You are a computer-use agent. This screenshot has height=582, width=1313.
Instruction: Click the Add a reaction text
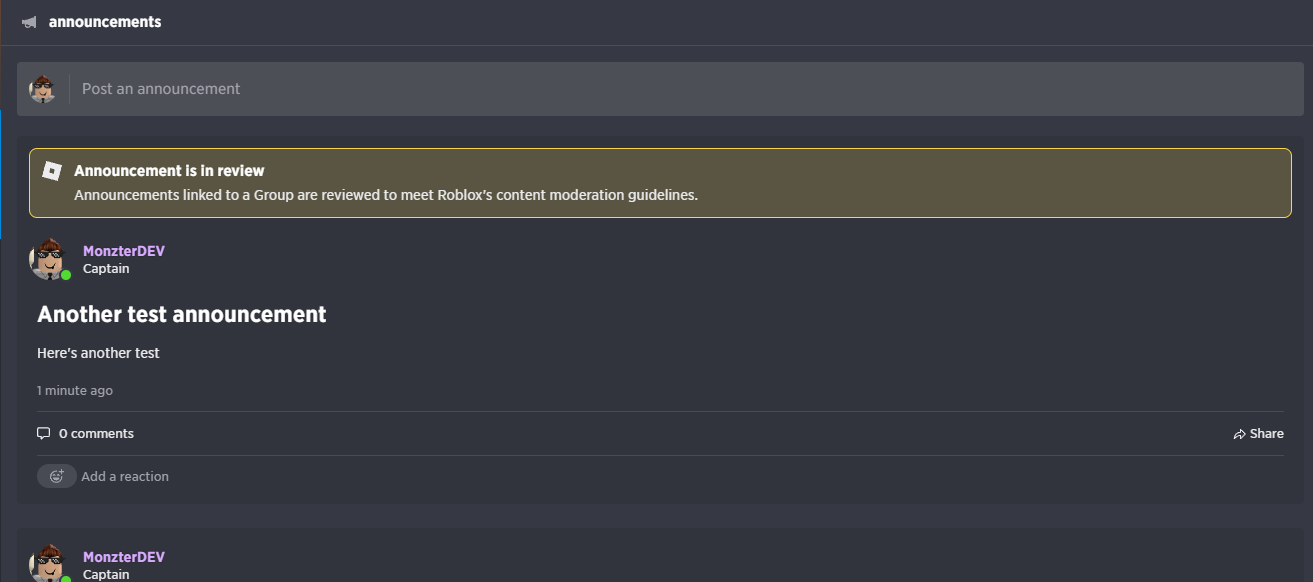(x=125, y=477)
